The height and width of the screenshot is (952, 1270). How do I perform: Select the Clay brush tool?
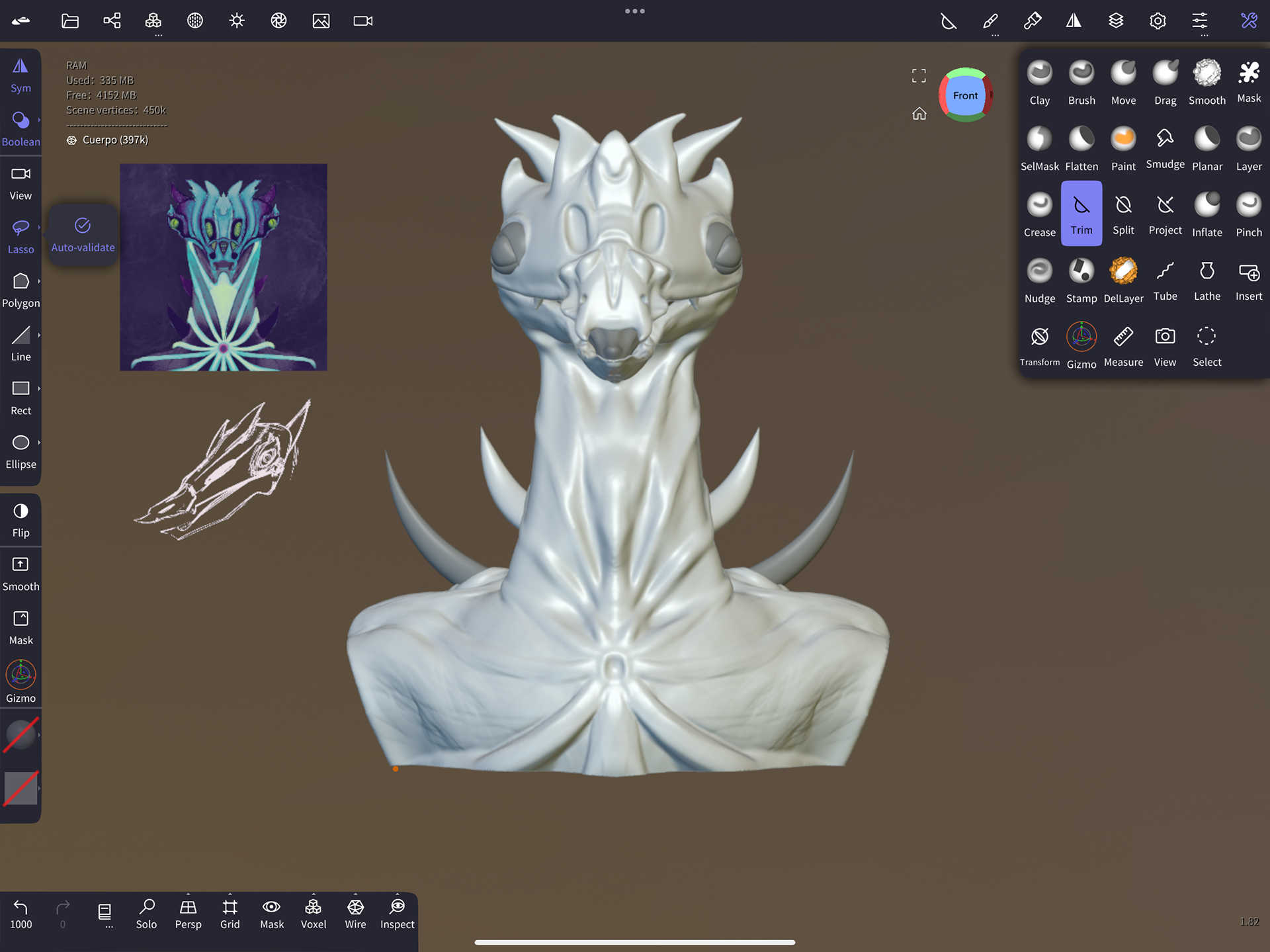[x=1039, y=82]
